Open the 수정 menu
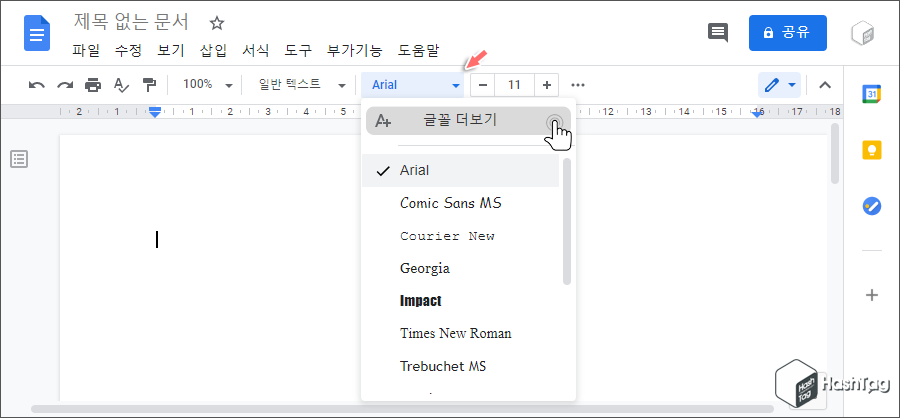 (x=128, y=51)
